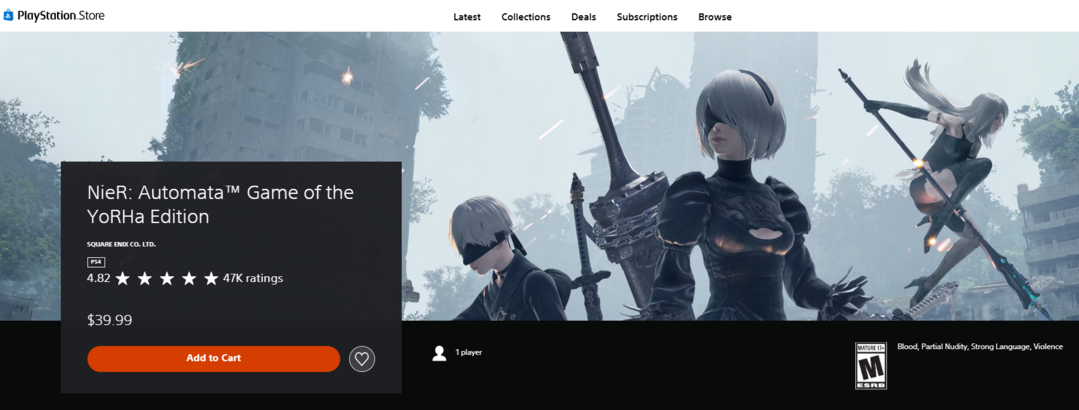Toggle the heart wishlist button
This screenshot has height=410, width=1079.
click(x=362, y=358)
